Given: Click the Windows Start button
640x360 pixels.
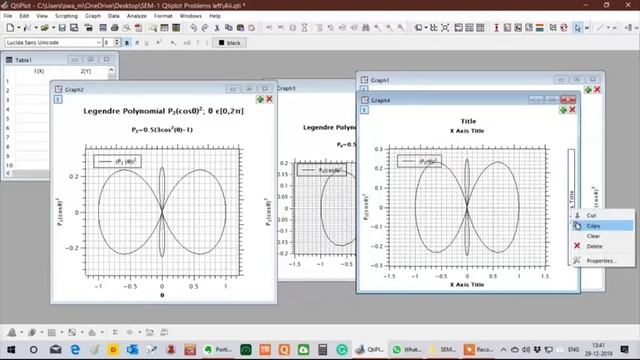Looking at the screenshot, I should click(11, 349).
